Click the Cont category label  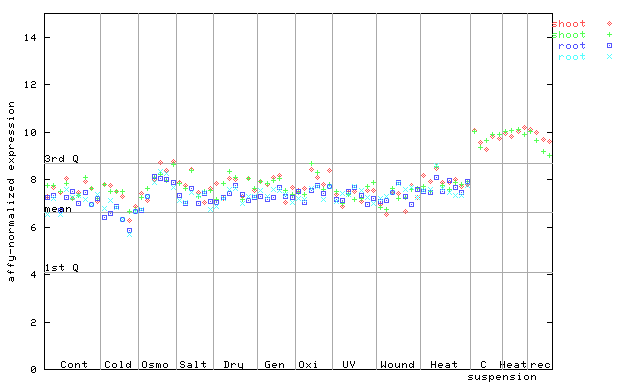[x=74, y=364]
